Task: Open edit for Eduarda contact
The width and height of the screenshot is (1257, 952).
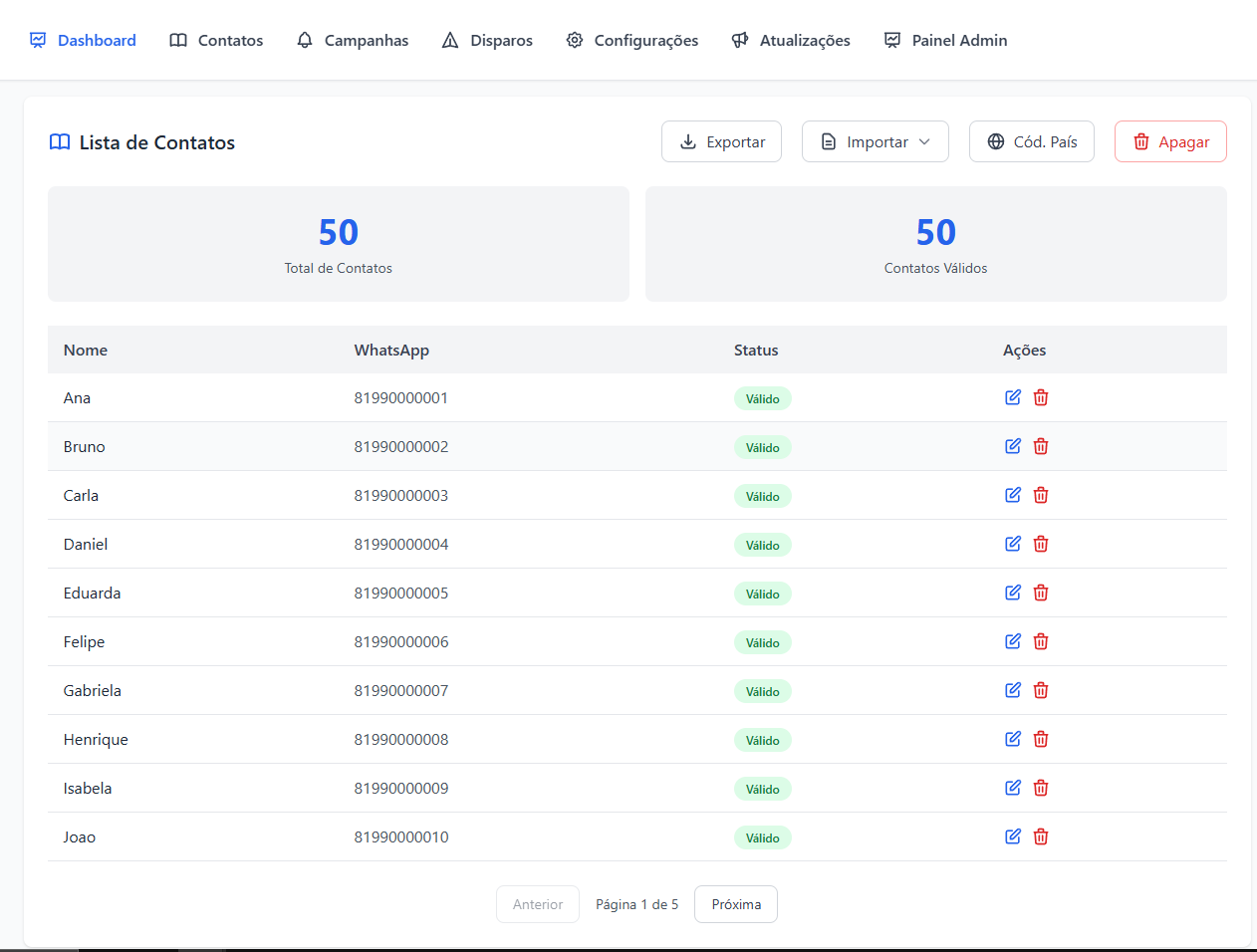Action: [x=1013, y=593]
